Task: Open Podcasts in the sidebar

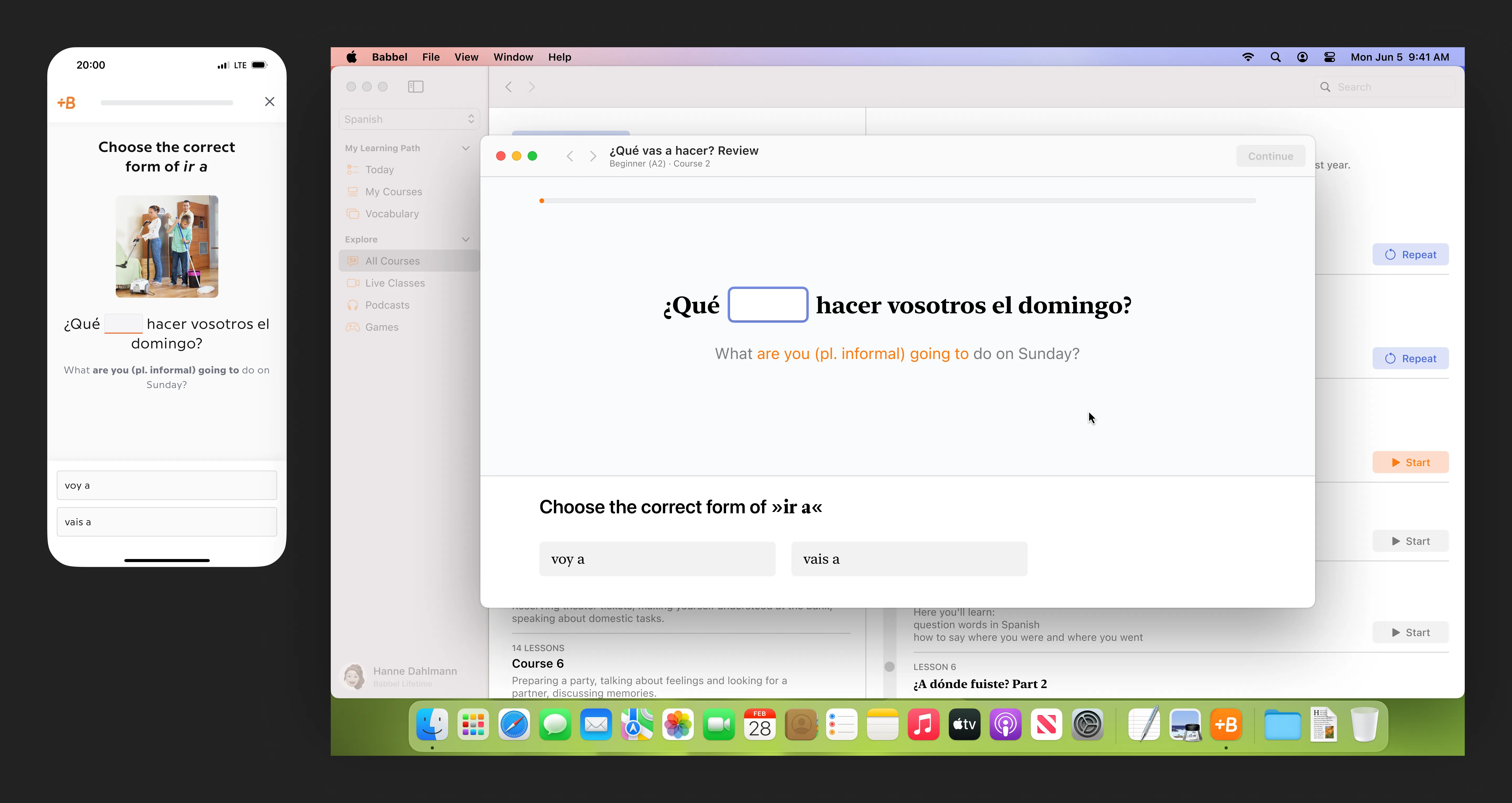Action: coord(409,305)
